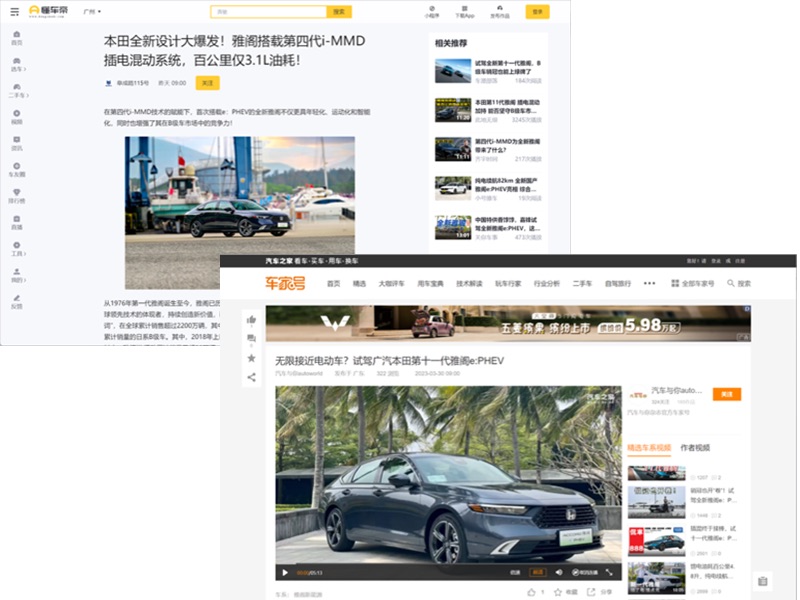The width and height of the screenshot is (800, 600).
Task: Click the orange 关注 follow button beside author
Action: (727, 394)
